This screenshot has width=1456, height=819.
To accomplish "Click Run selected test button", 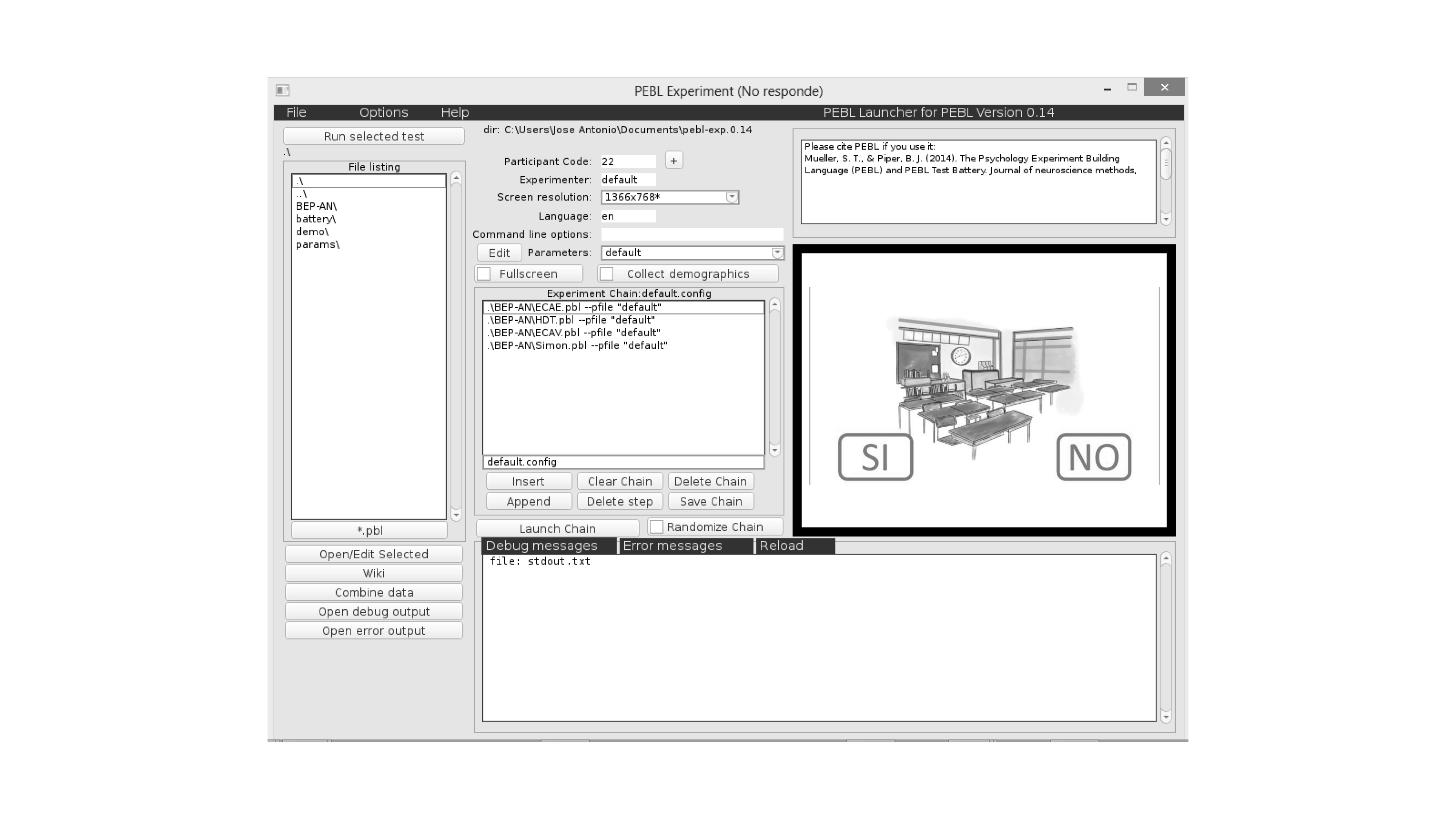I will (373, 136).
